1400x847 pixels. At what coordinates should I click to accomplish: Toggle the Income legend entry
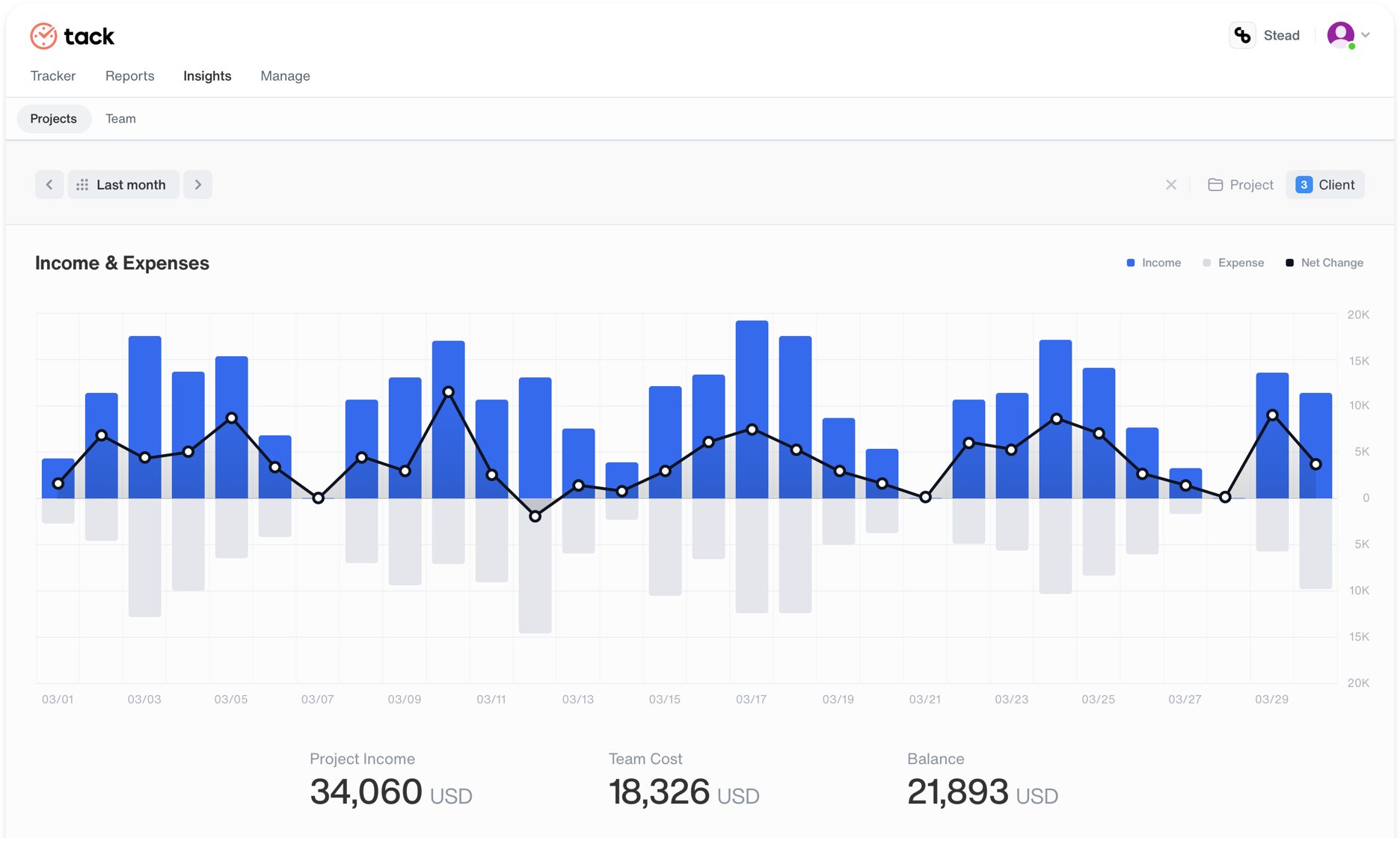(1153, 263)
